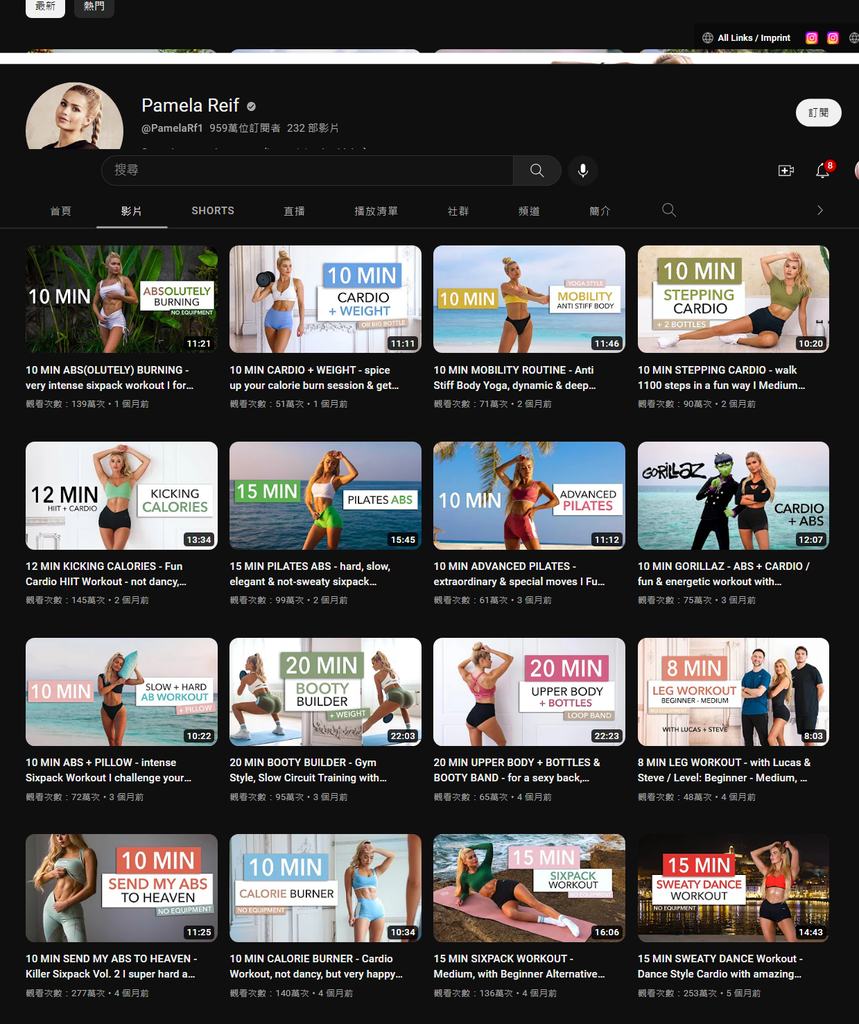
Task: Open the title '10 MIN MOBILITY ROUTINE - Anti'
Action: 515,377
